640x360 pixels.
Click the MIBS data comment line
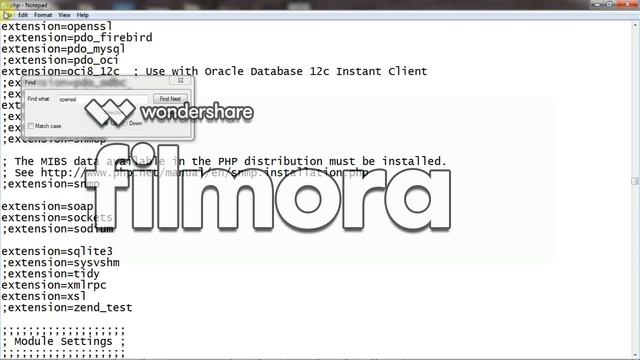pyautogui.click(x=224, y=161)
